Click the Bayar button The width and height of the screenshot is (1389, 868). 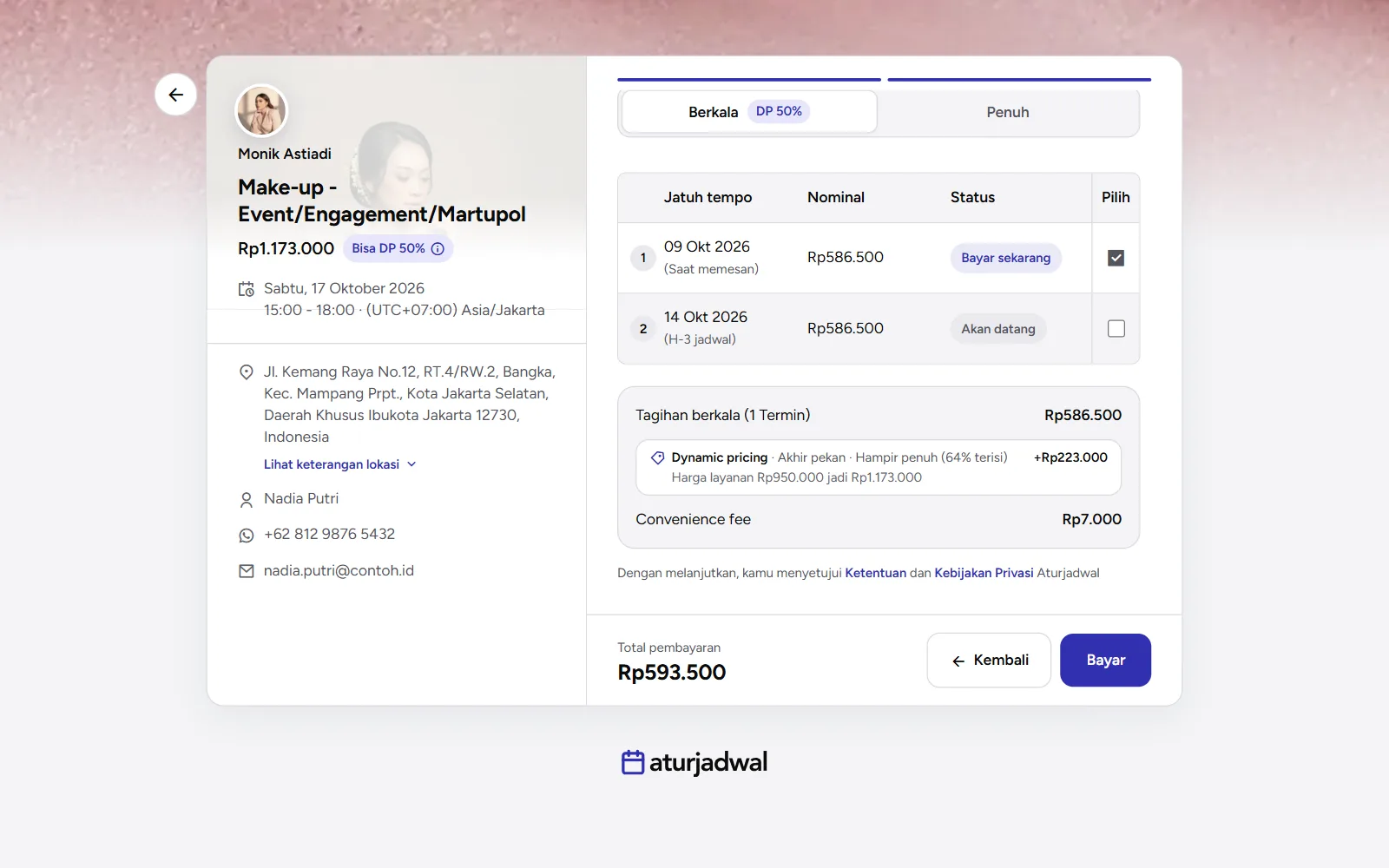[x=1105, y=661]
